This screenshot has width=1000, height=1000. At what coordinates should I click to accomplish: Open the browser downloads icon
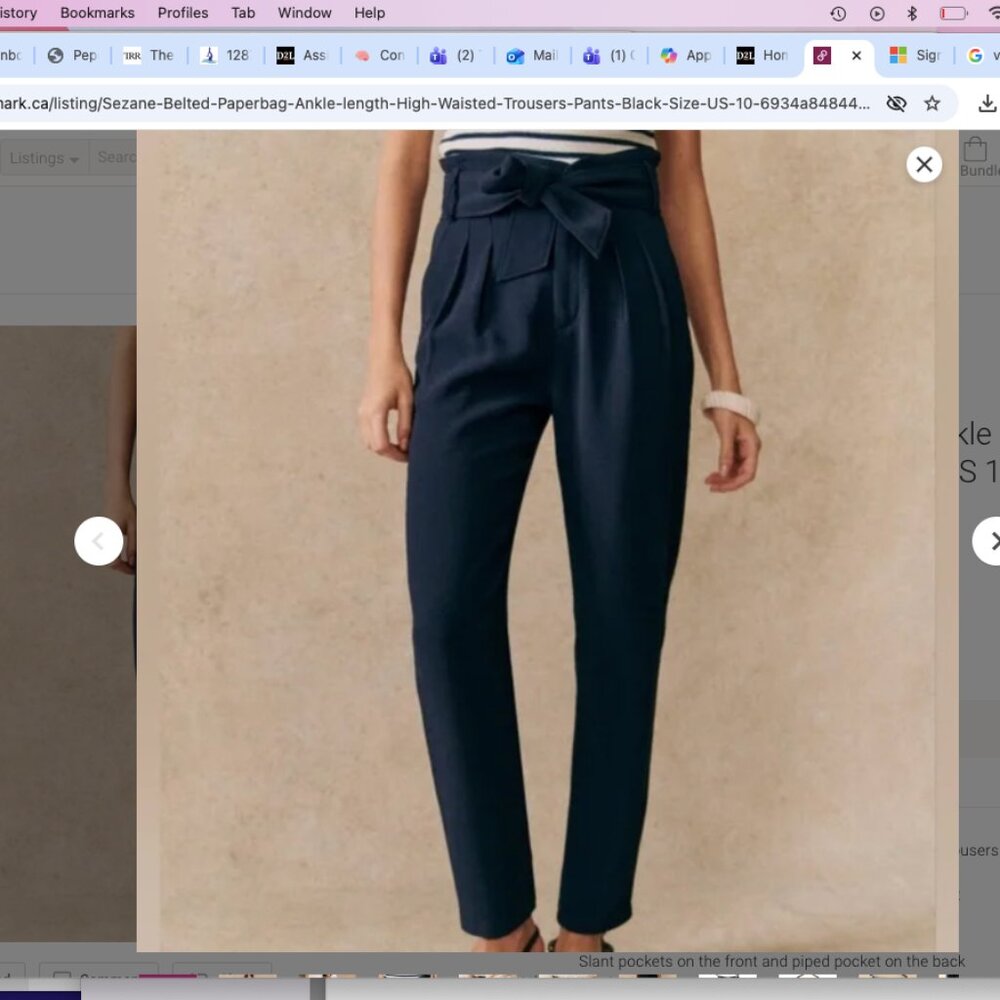(987, 103)
